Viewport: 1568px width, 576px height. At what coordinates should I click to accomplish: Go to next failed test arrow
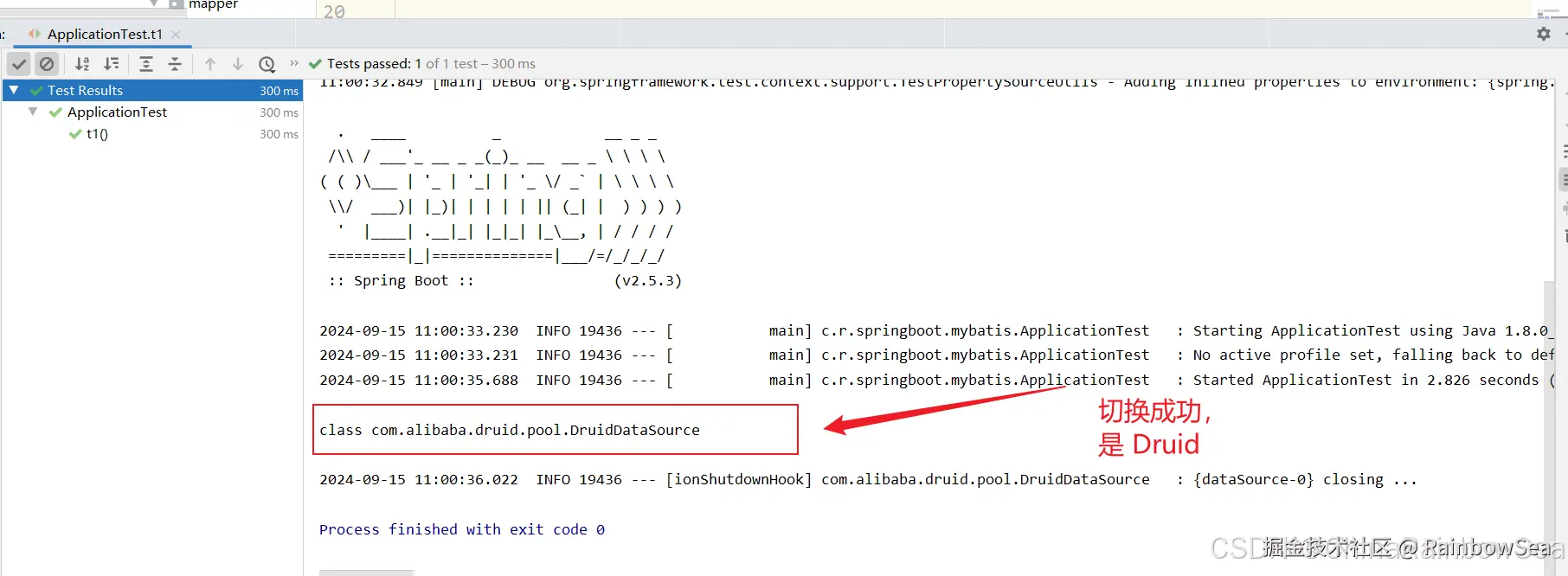click(238, 64)
